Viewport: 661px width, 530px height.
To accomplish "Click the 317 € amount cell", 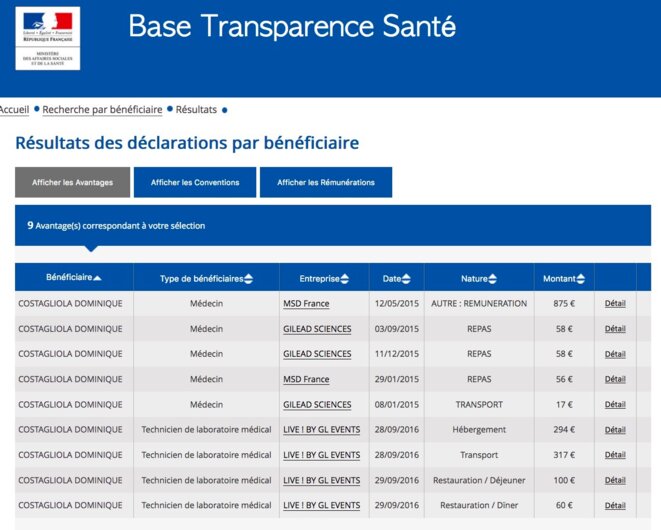I will pos(564,455).
